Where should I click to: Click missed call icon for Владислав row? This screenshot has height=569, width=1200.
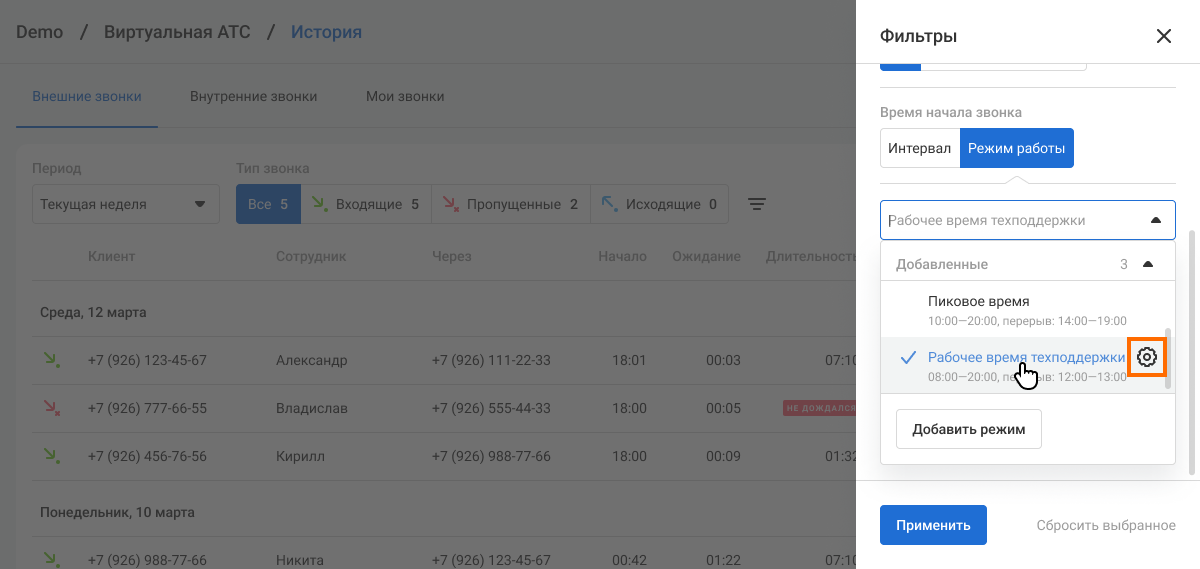tap(50, 408)
